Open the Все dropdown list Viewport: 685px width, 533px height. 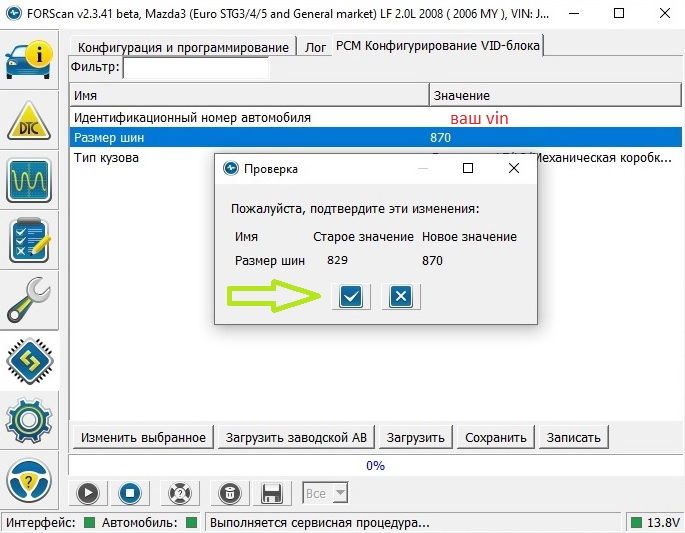325,493
